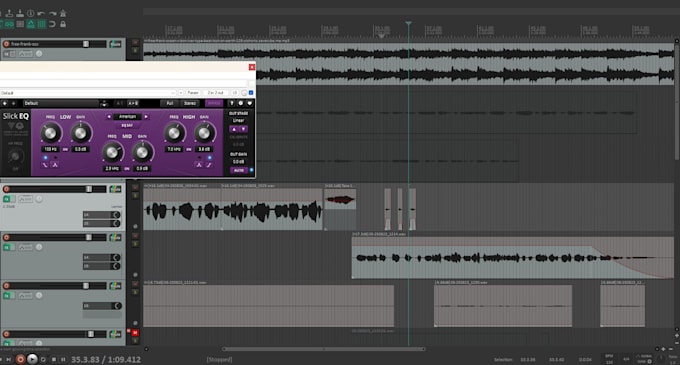Screen dimensions: 680x365
Task: Click the horizontal arrange scrollbar
Action: click(324, 349)
